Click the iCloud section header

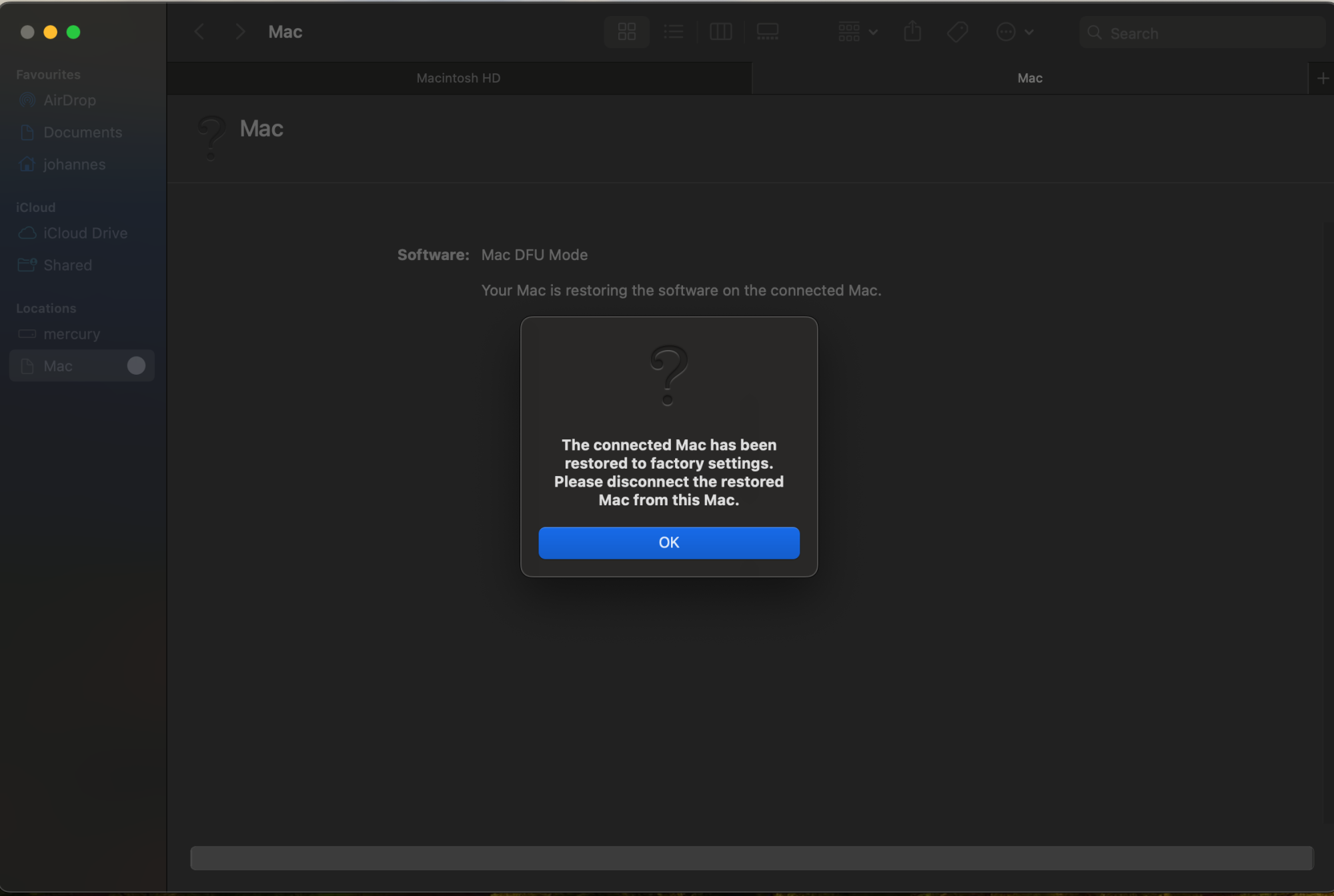coord(36,207)
